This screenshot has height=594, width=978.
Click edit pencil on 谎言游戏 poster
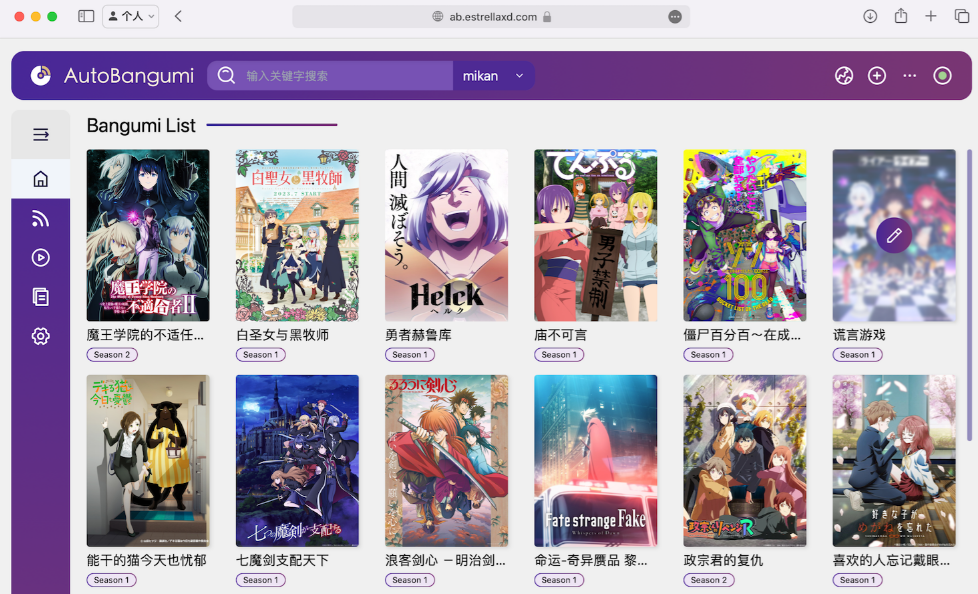(x=894, y=235)
